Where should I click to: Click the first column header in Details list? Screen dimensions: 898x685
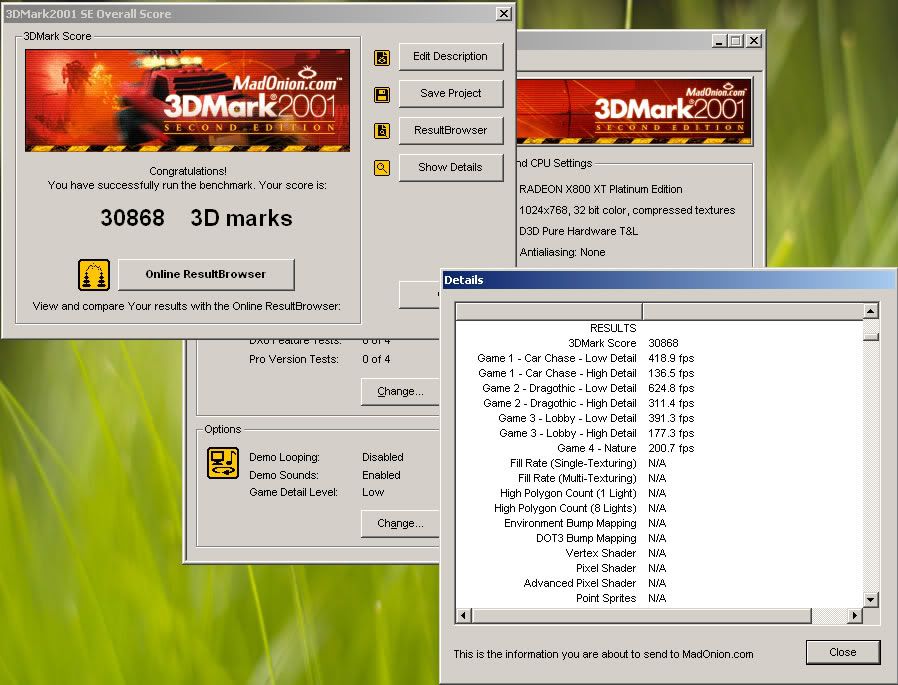[549, 311]
